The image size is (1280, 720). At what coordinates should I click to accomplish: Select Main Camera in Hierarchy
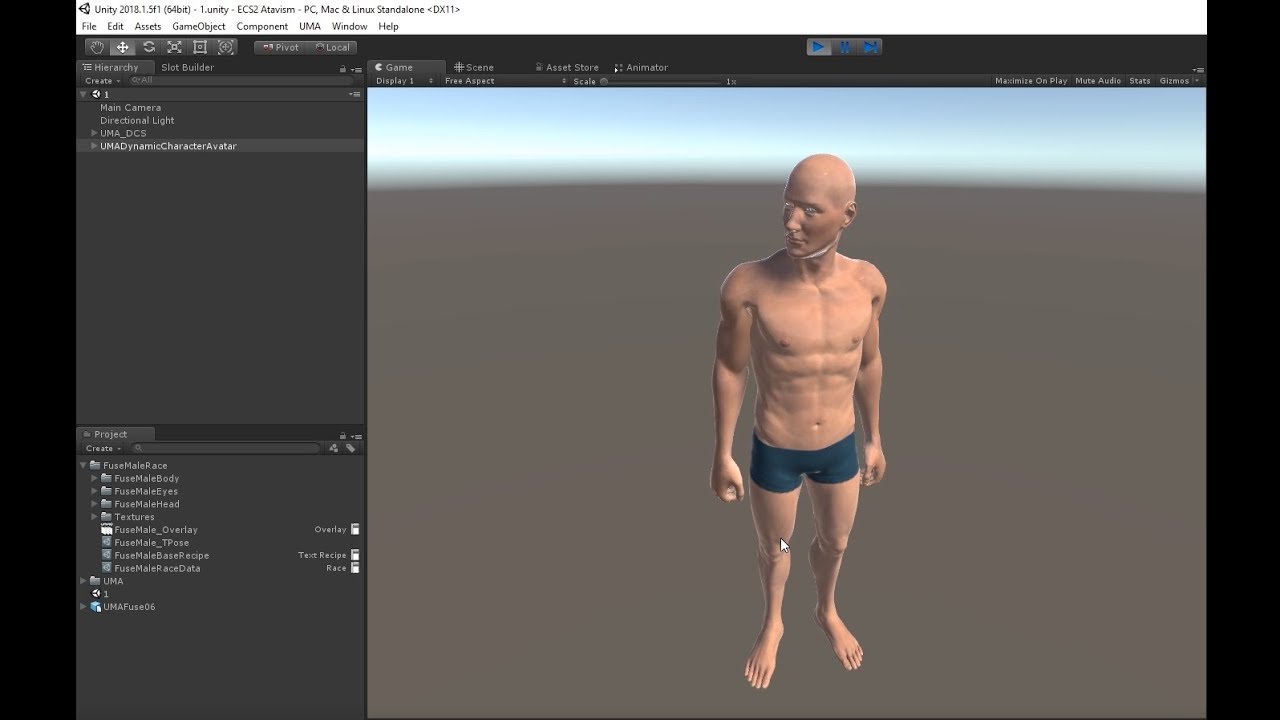[x=130, y=107]
